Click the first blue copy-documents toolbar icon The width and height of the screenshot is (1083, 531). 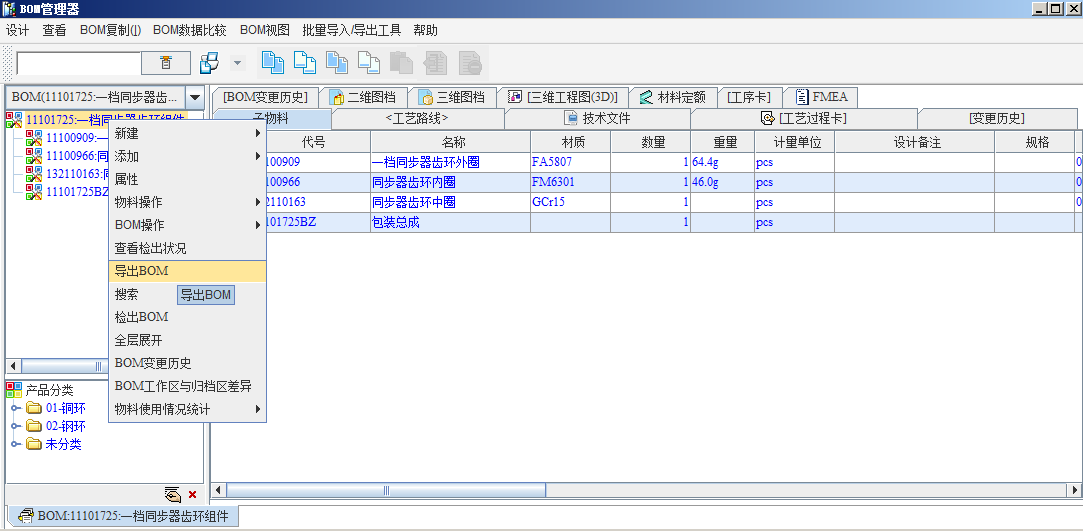pyautogui.click(x=272, y=63)
